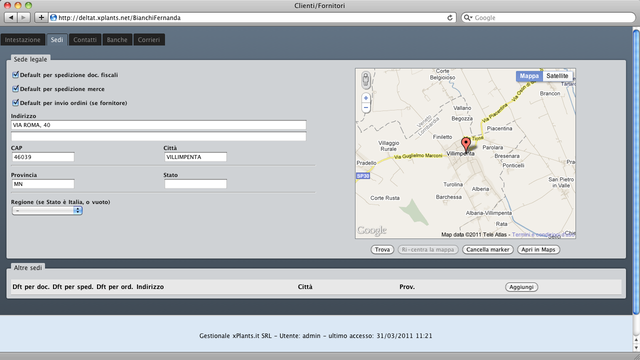Click the globe site icon in address bar
The height and width of the screenshot is (360, 640).
[x=53, y=18]
